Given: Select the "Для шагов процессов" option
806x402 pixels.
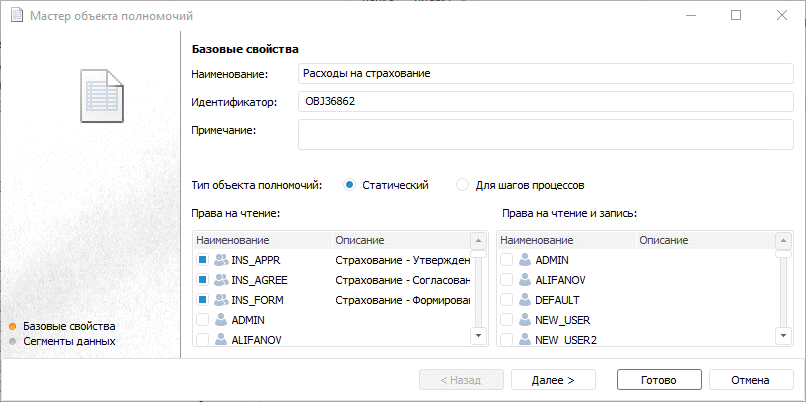Looking at the screenshot, I should (x=462, y=185).
